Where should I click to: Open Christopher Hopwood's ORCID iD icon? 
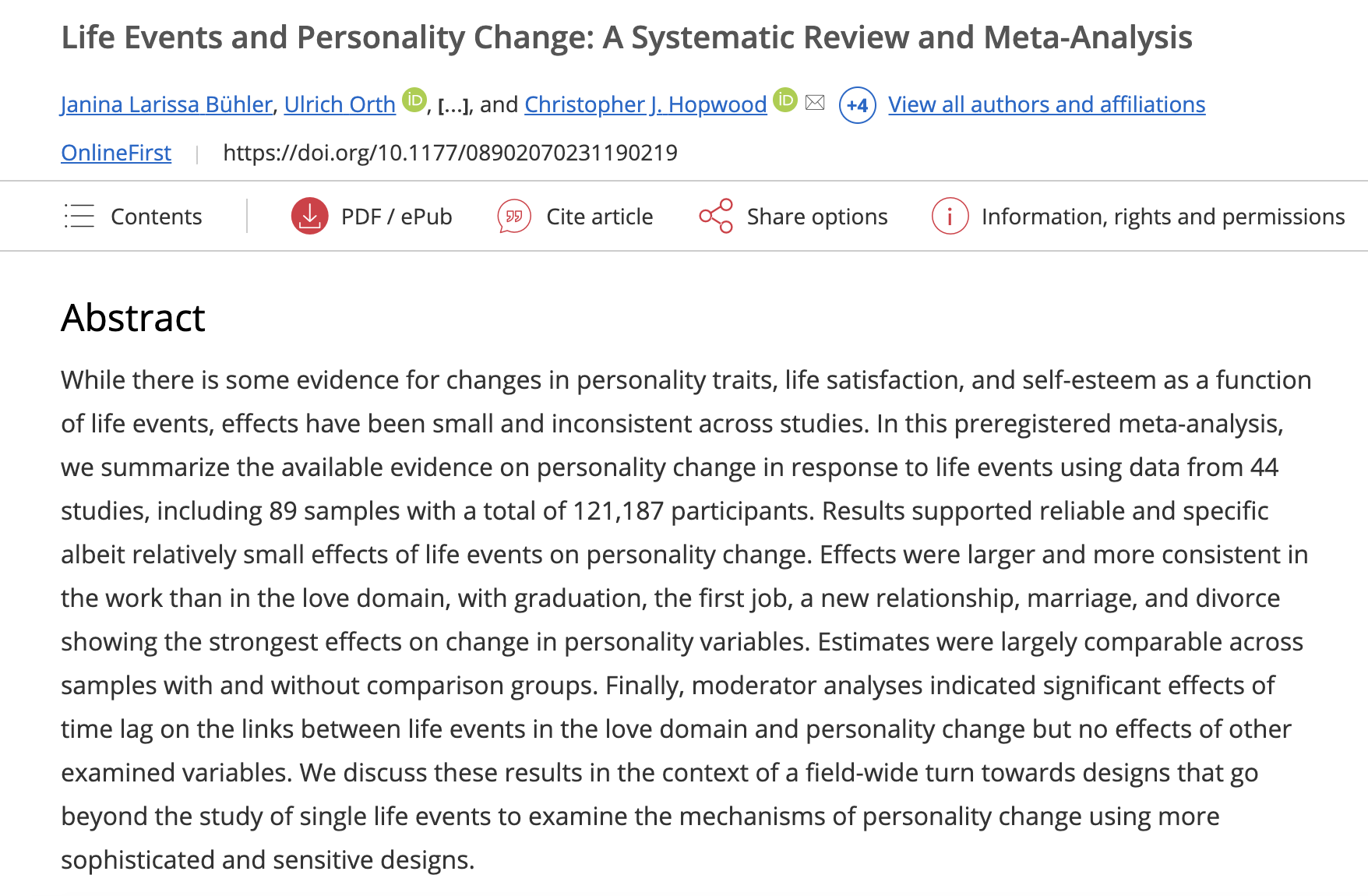tap(785, 100)
